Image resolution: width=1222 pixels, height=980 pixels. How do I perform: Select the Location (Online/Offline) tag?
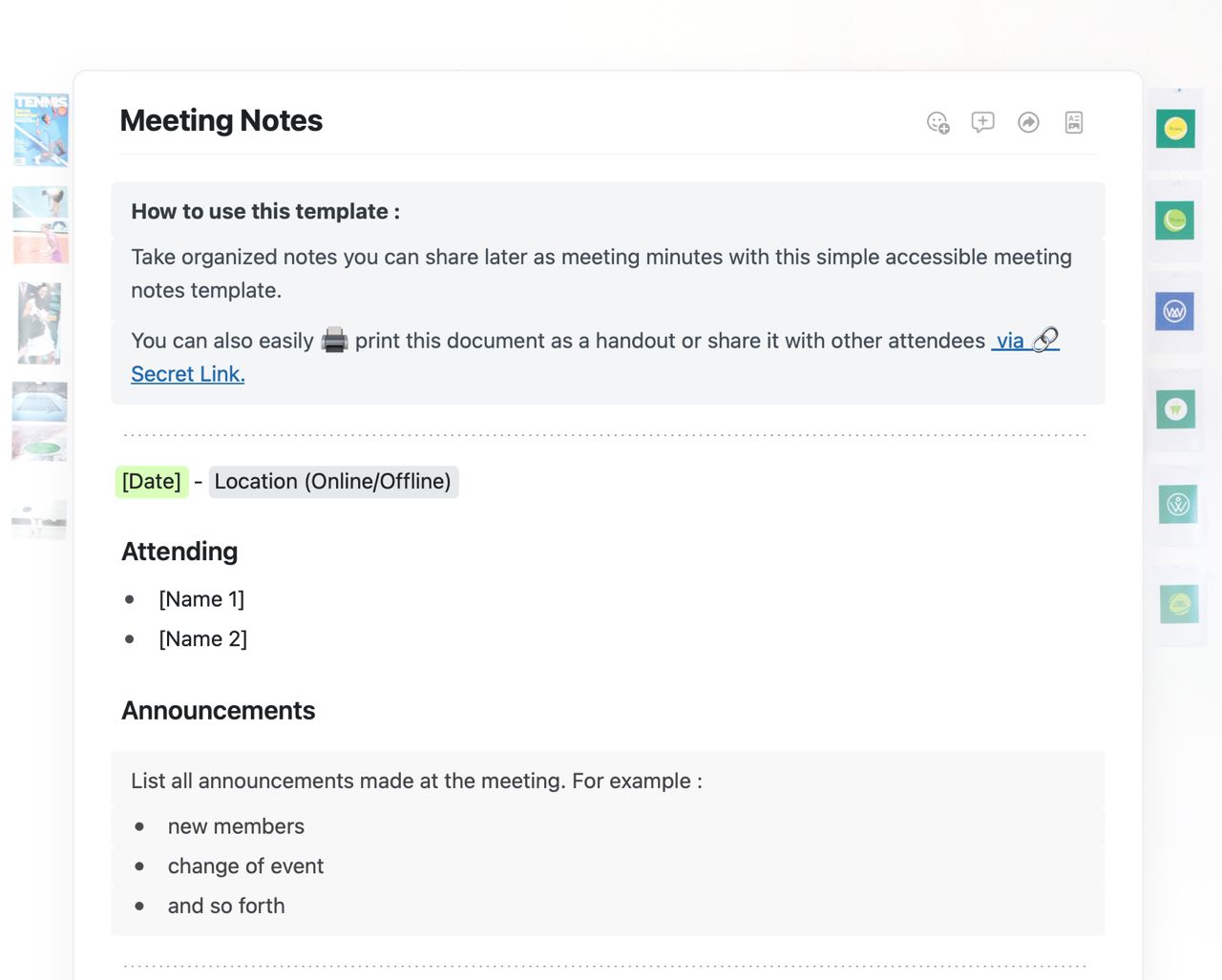[x=333, y=482]
